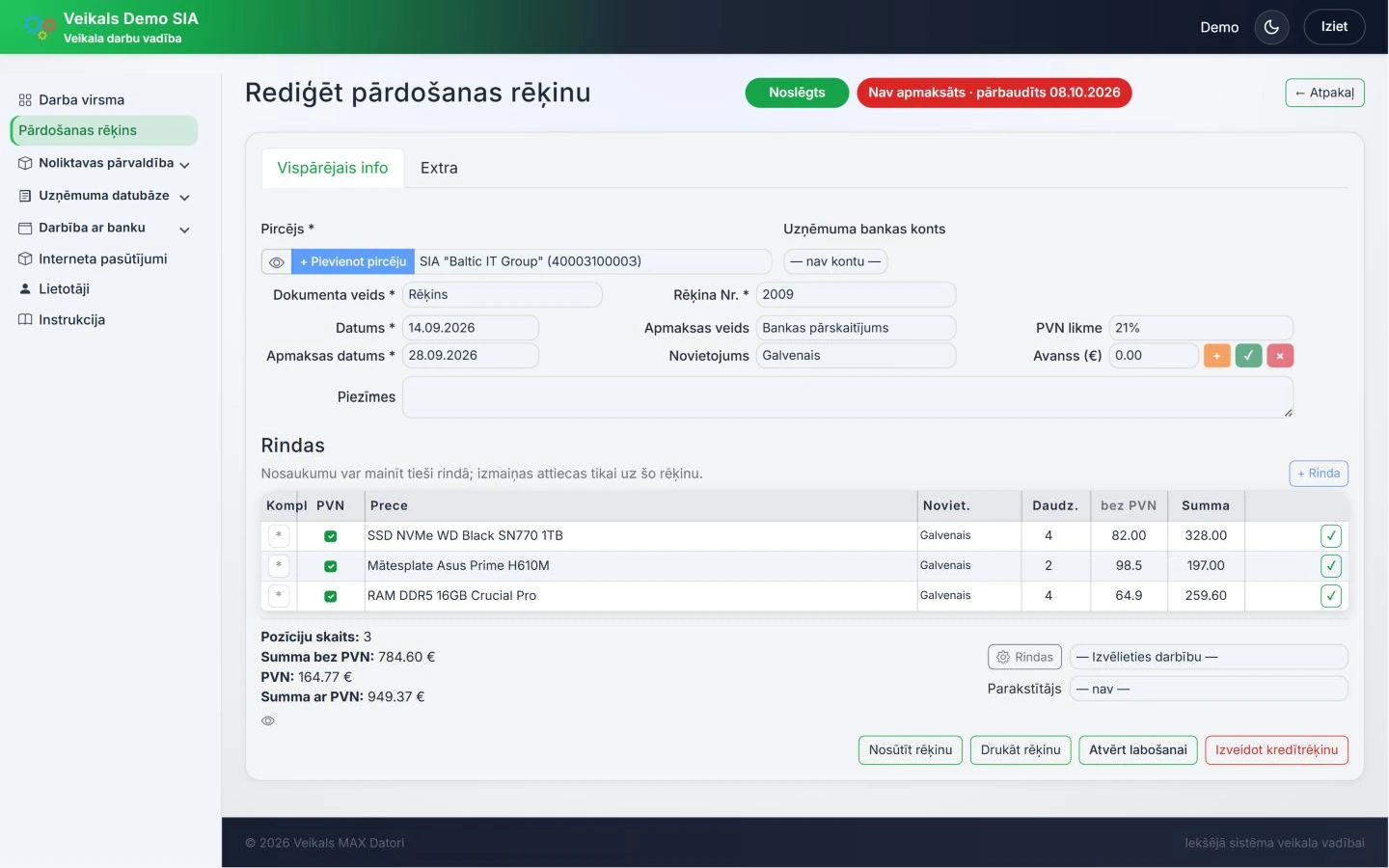Switch to the Extra tab
Screen dimensions: 1389x868
click(439, 168)
